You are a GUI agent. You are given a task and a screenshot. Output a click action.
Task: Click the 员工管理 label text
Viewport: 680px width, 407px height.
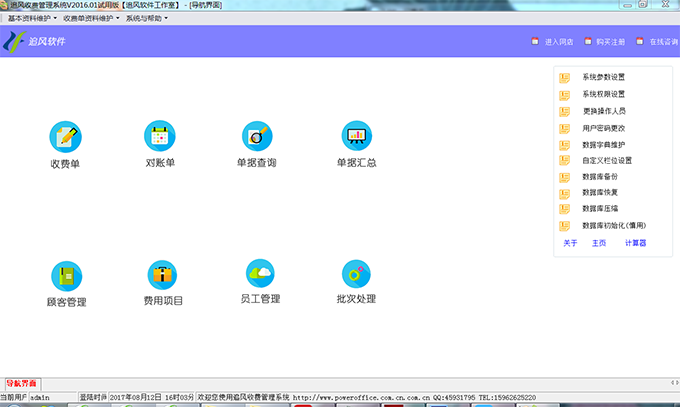coord(260,299)
